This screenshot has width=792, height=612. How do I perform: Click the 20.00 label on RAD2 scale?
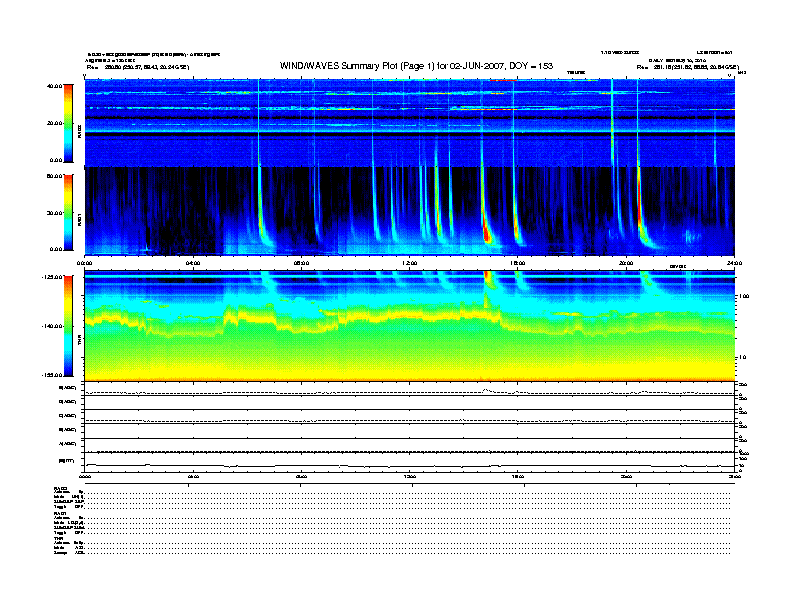click(54, 123)
